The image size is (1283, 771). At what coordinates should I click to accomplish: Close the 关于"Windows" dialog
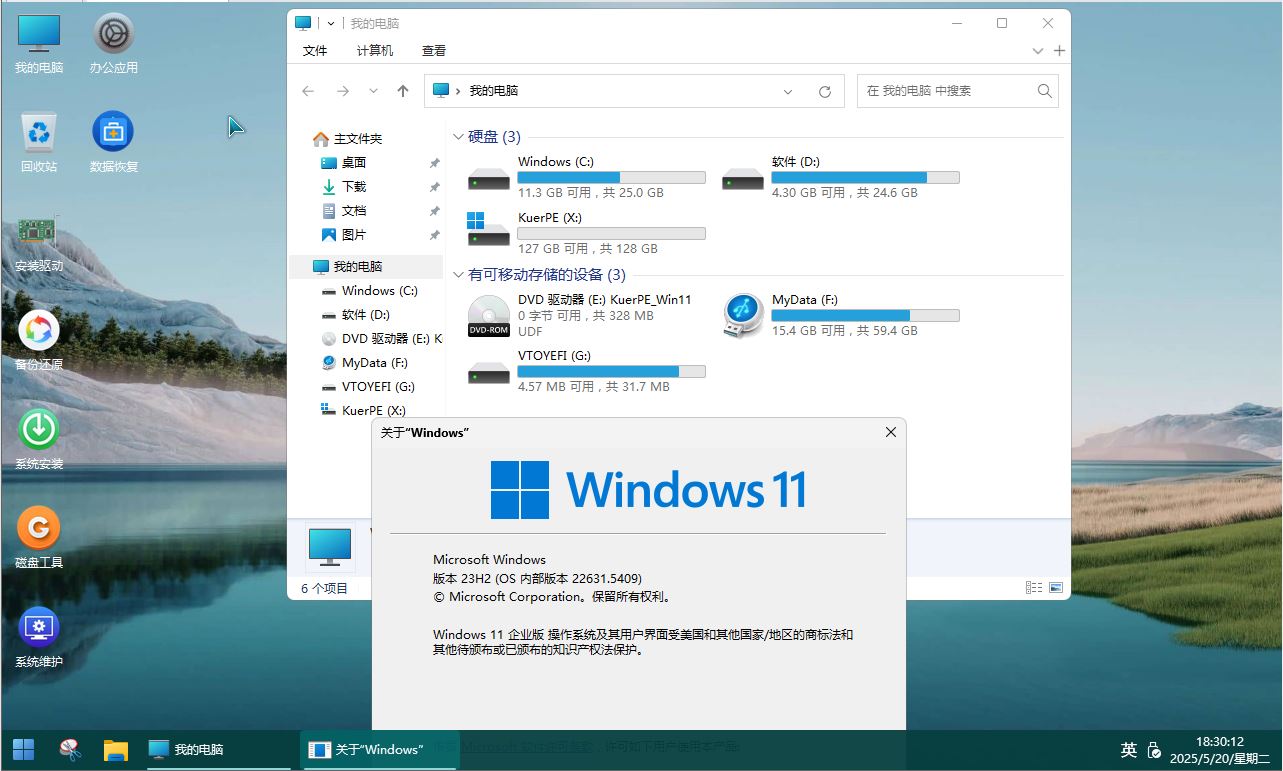[x=890, y=432]
